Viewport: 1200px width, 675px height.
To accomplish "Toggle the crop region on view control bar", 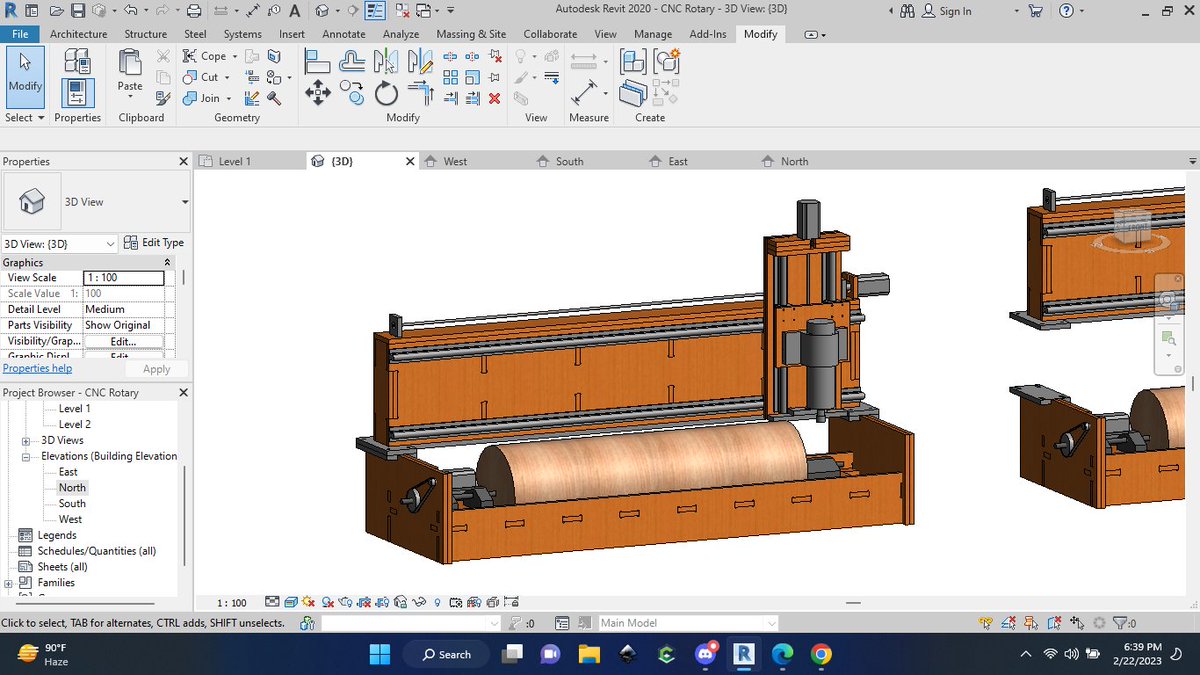I will point(363,602).
